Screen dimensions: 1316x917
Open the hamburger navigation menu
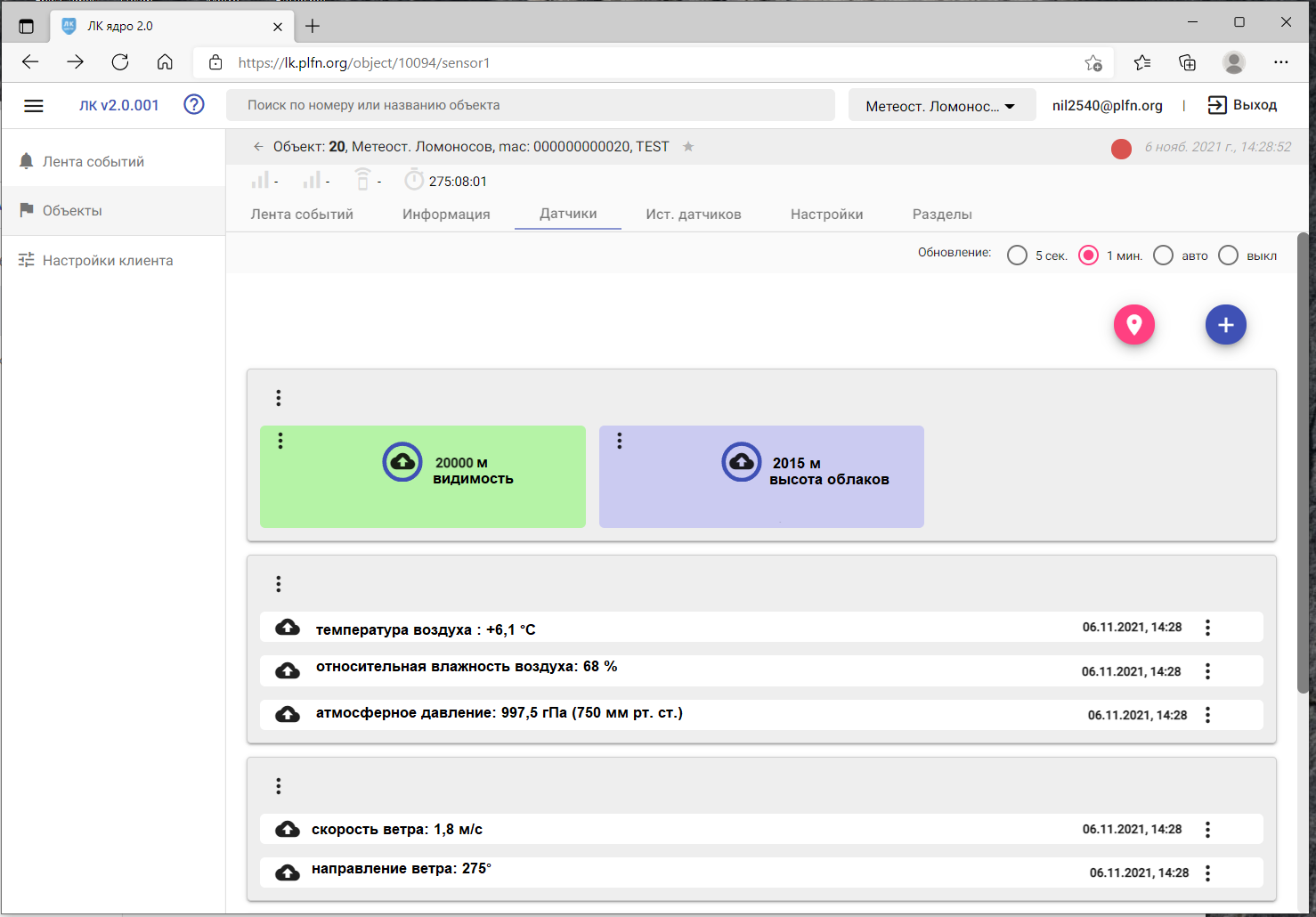click(x=34, y=106)
